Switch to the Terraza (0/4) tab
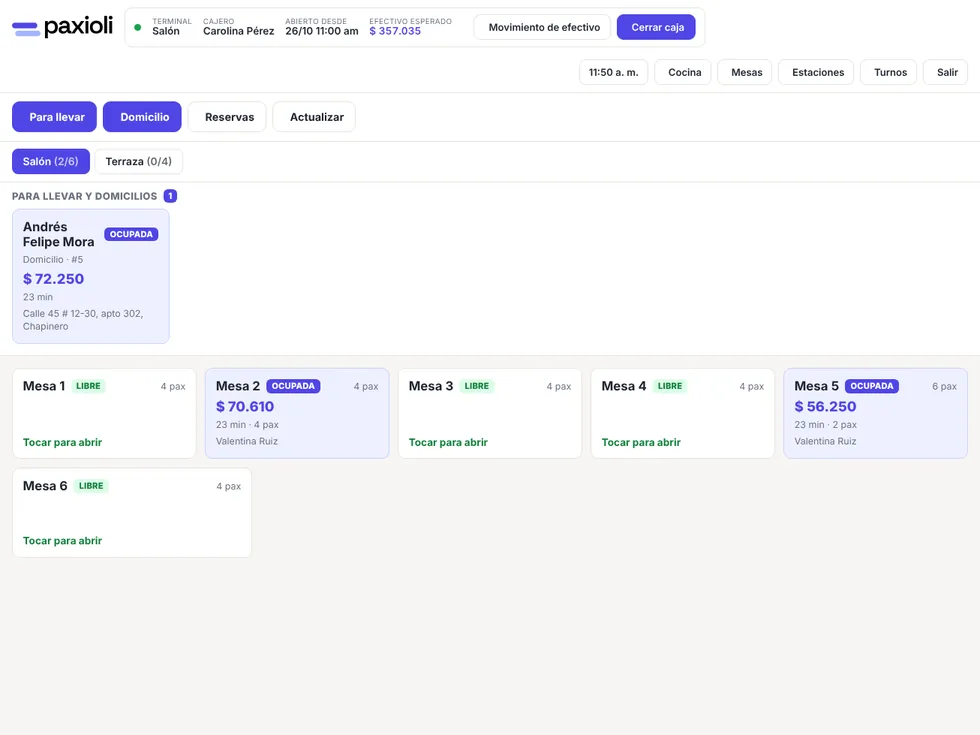 tap(139, 161)
